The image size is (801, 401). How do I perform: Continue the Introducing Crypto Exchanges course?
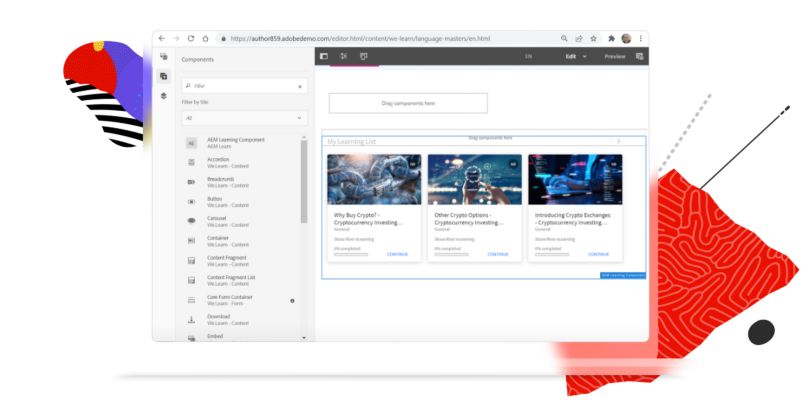point(598,254)
